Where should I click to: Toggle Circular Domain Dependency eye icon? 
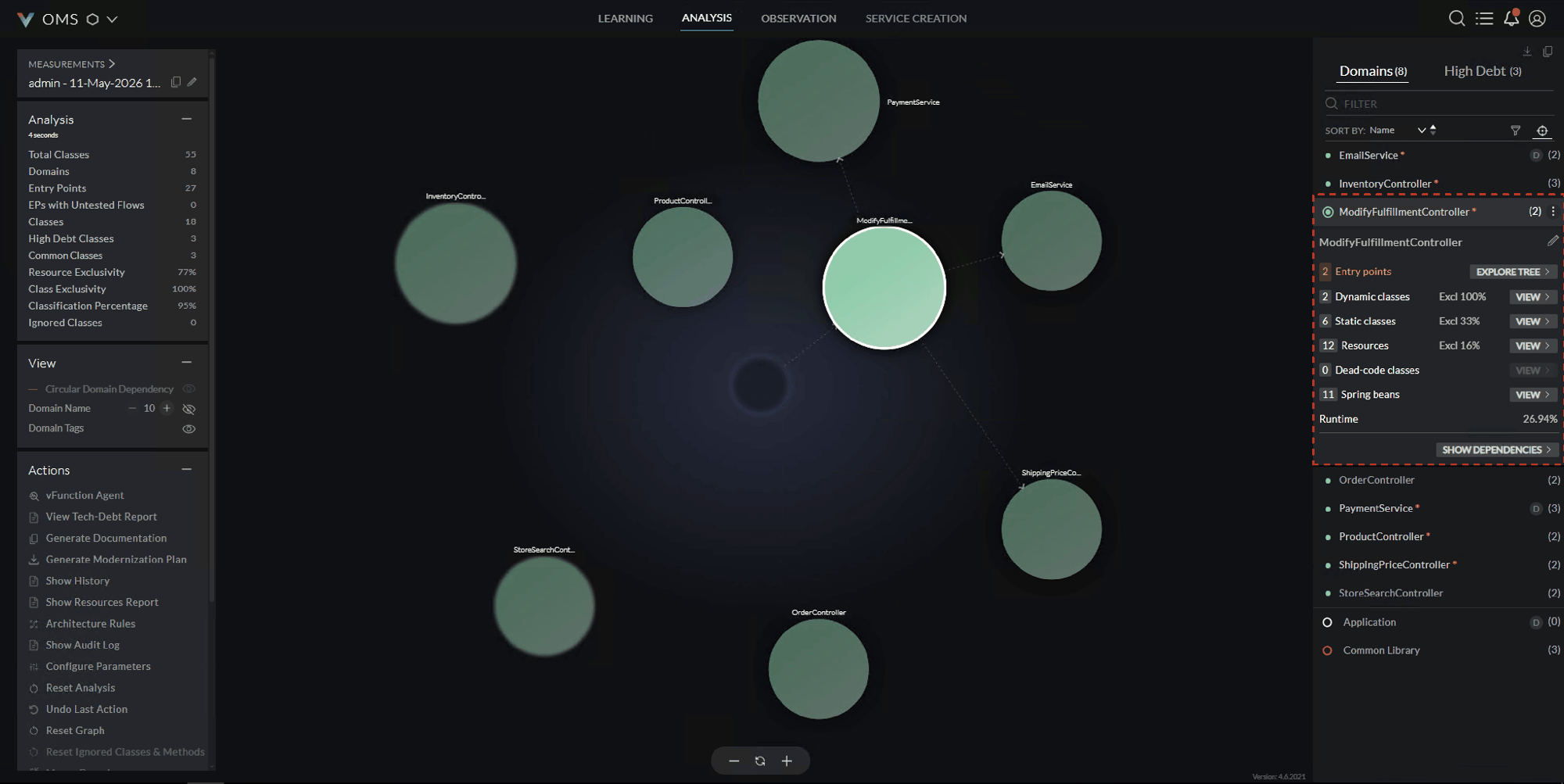[x=188, y=389]
